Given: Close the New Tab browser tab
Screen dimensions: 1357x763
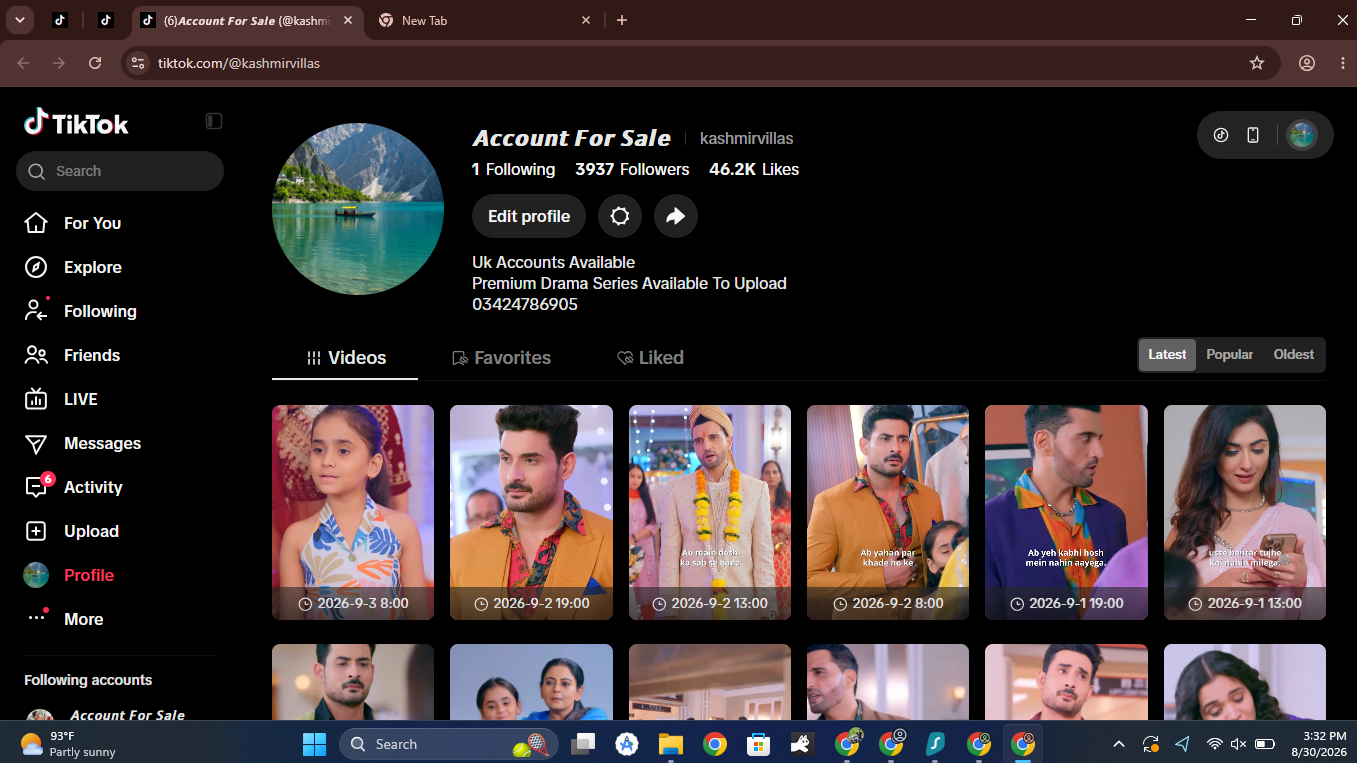Looking at the screenshot, I should (x=587, y=20).
